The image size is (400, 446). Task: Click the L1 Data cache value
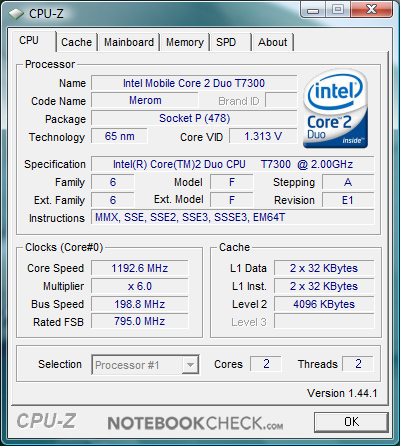(x=324, y=268)
